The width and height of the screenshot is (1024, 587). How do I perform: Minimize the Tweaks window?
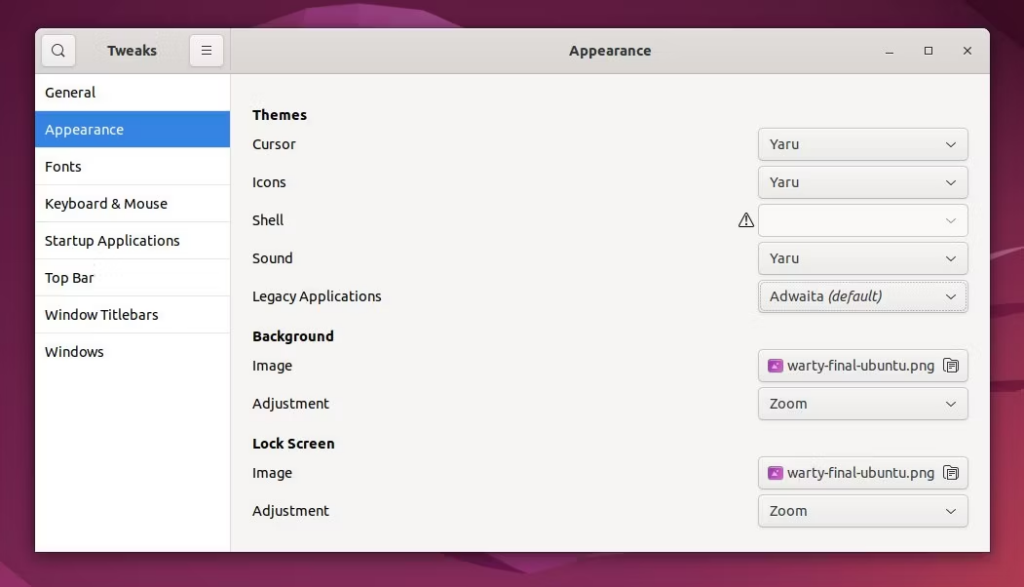pyautogui.click(x=889, y=51)
